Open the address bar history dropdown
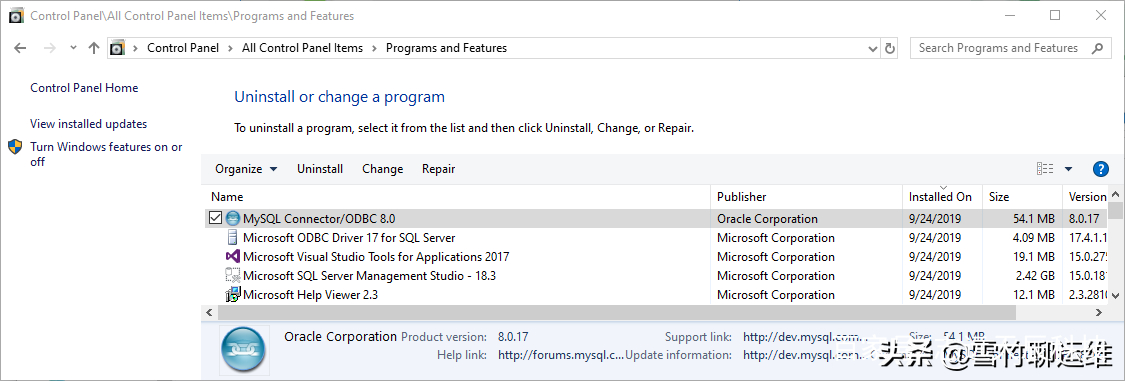This screenshot has height=381, width=1125. point(873,48)
